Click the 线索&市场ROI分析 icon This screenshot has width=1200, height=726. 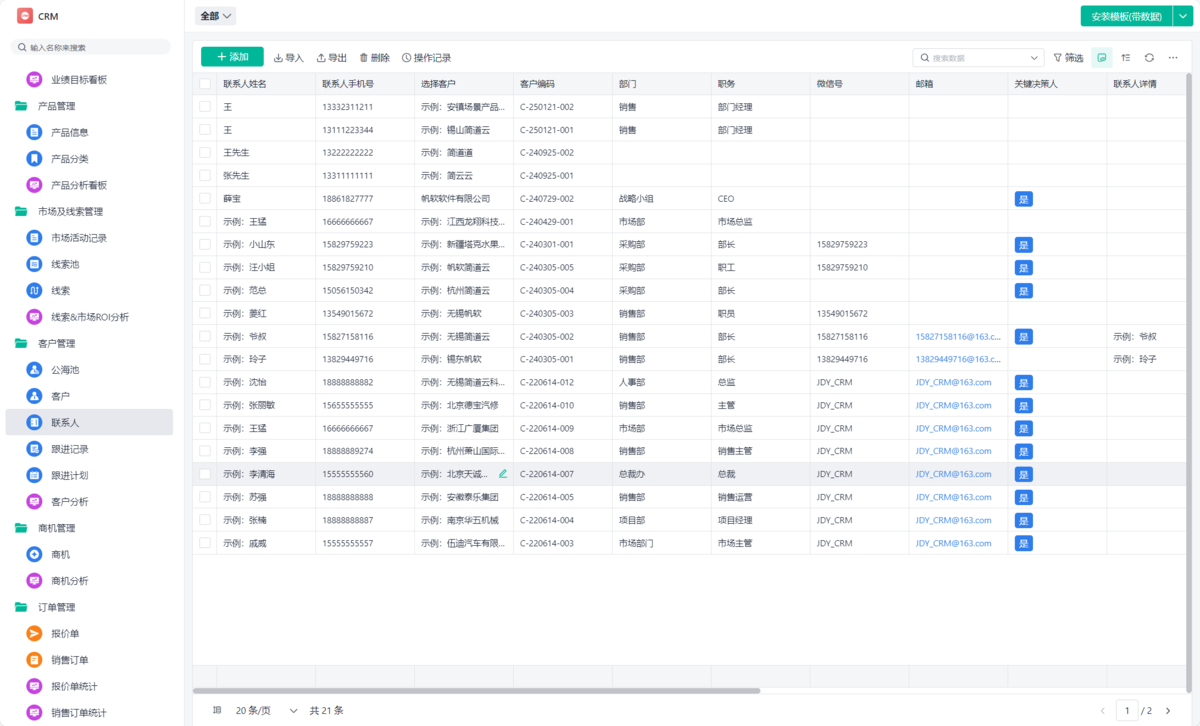[x=34, y=317]
